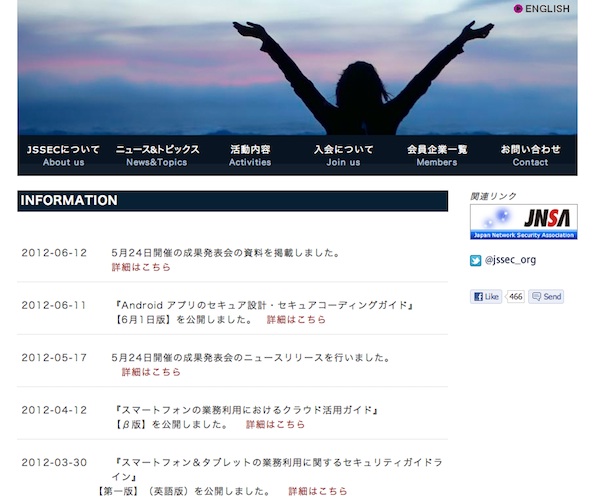600x502 pixels.
Task: Click the 466 like count bubble
Action: [x=515, y=297]
